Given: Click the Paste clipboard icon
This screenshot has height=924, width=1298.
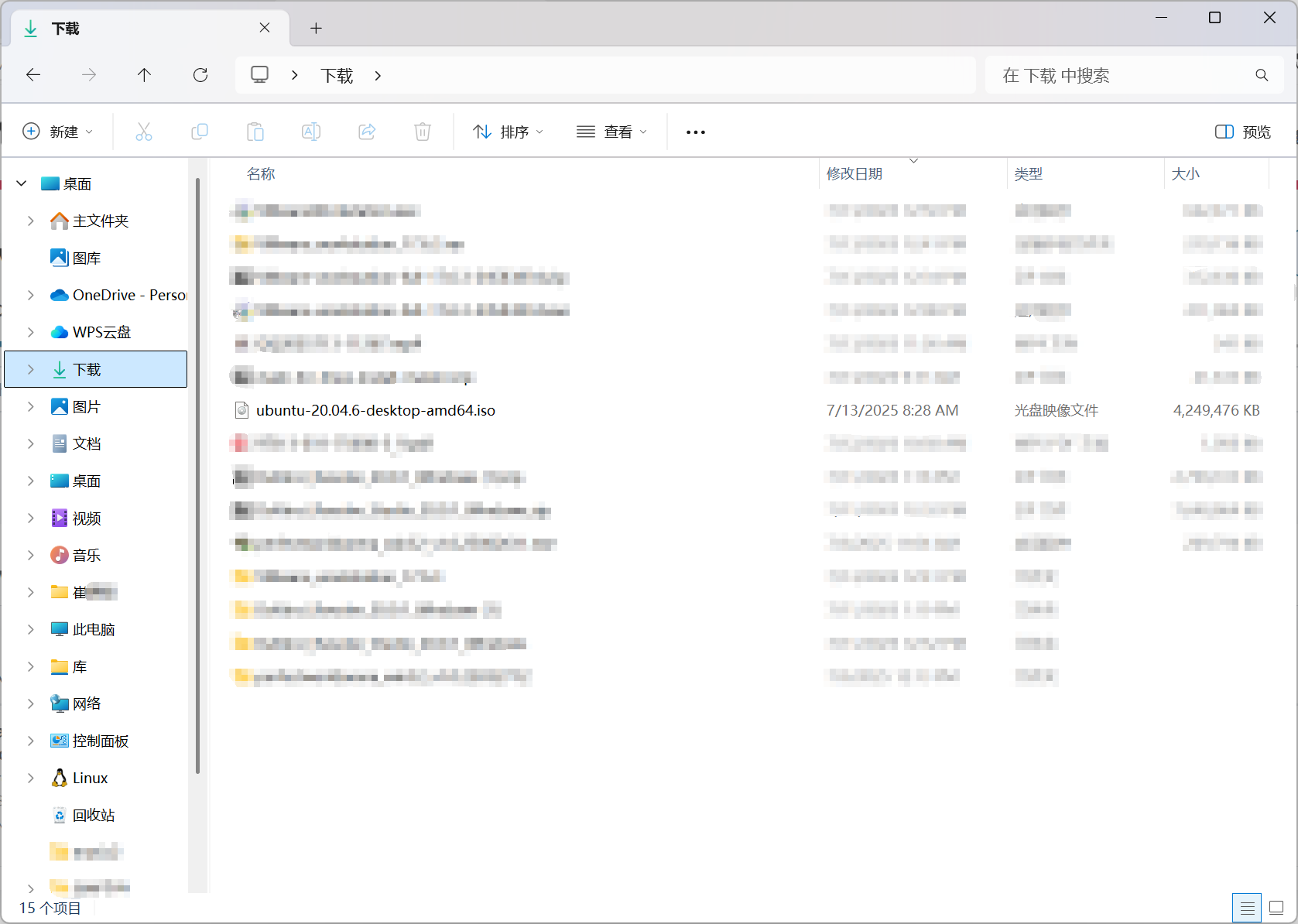Looking at the screenshot, I should tap(255, 132).
